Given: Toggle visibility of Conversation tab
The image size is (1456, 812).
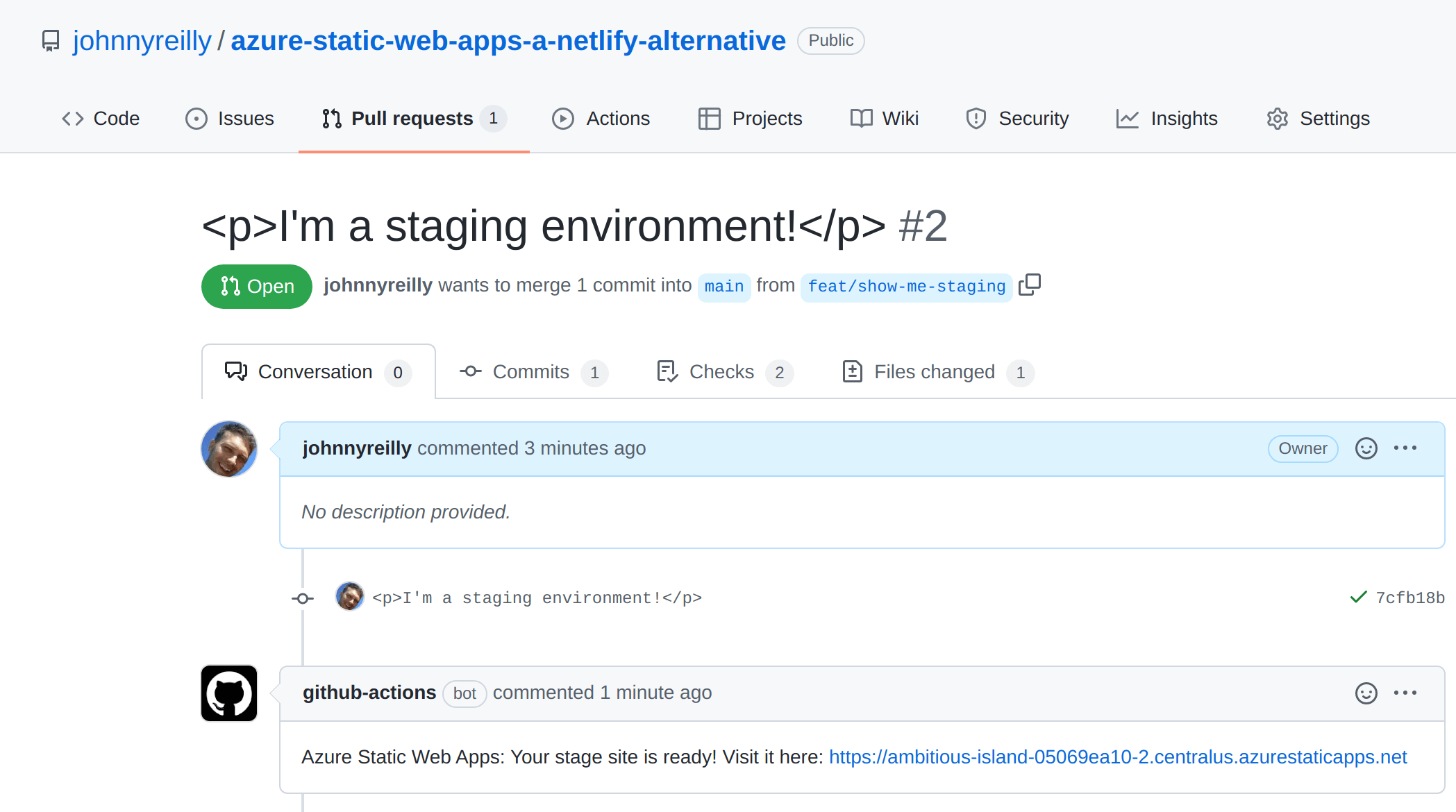Looking at the screenshot, I should coord(317,371).
